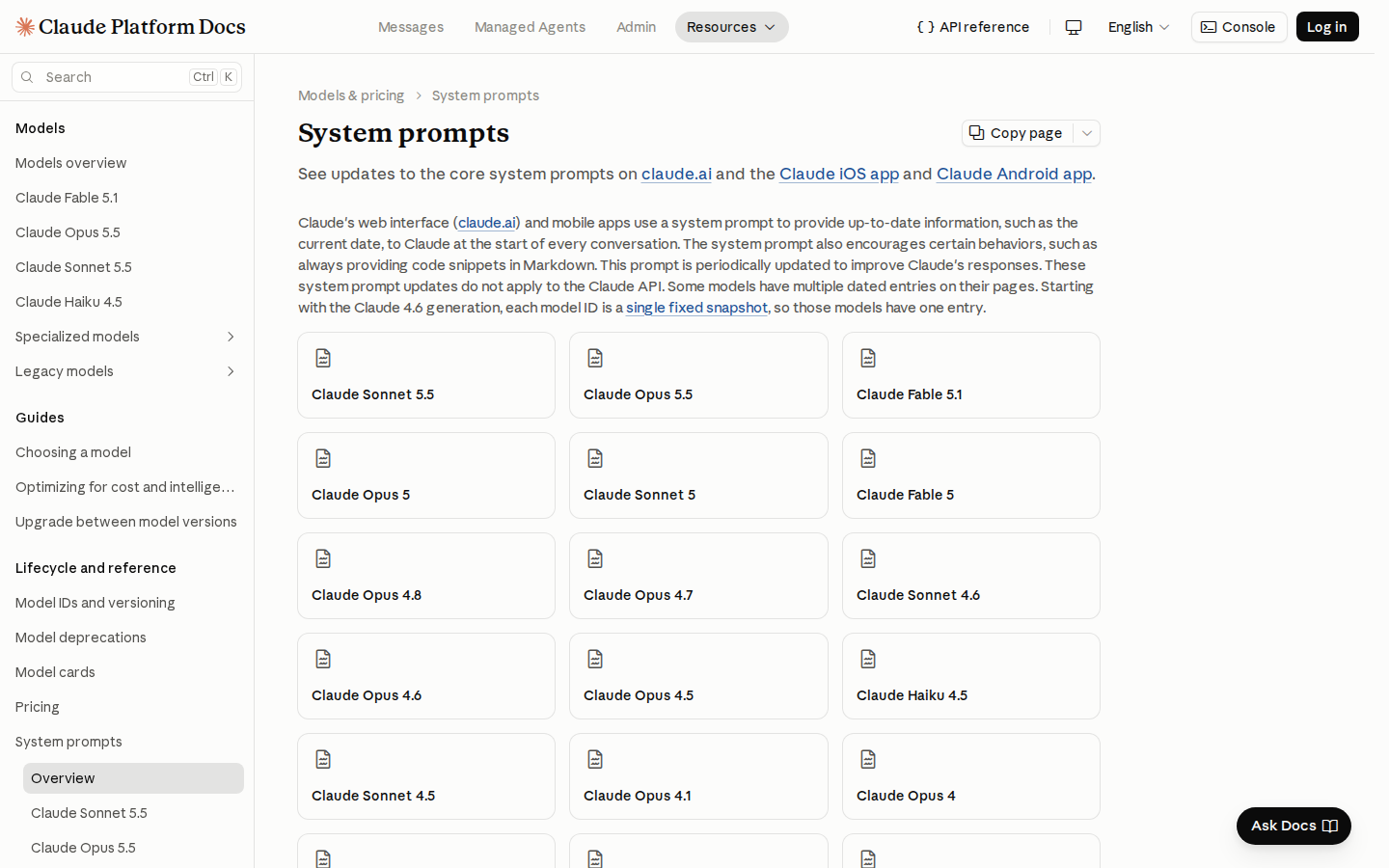Click the document icon on Claude Opus 4.8 card
1389x868 pixels.
[x=323, y=558]
